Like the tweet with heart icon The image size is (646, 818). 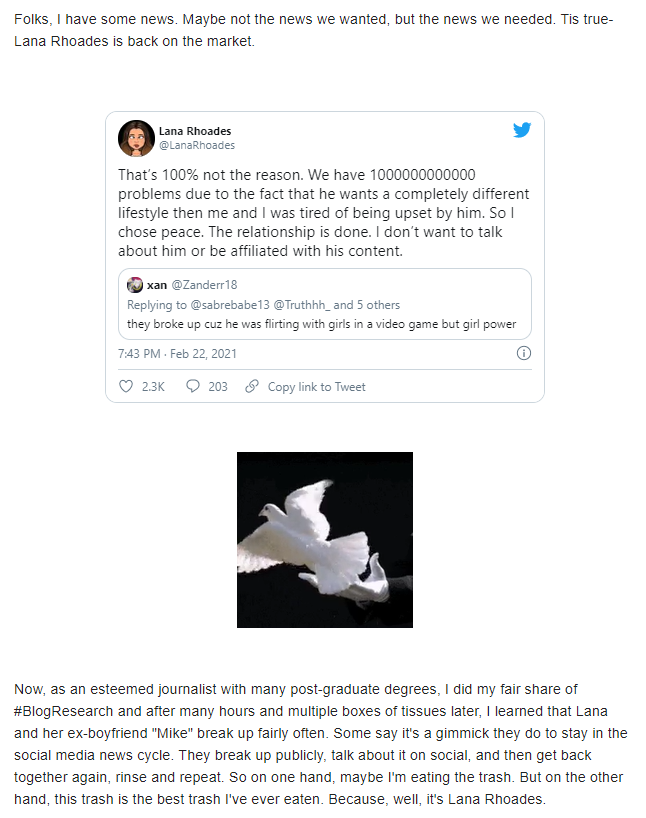pos(126,386)
